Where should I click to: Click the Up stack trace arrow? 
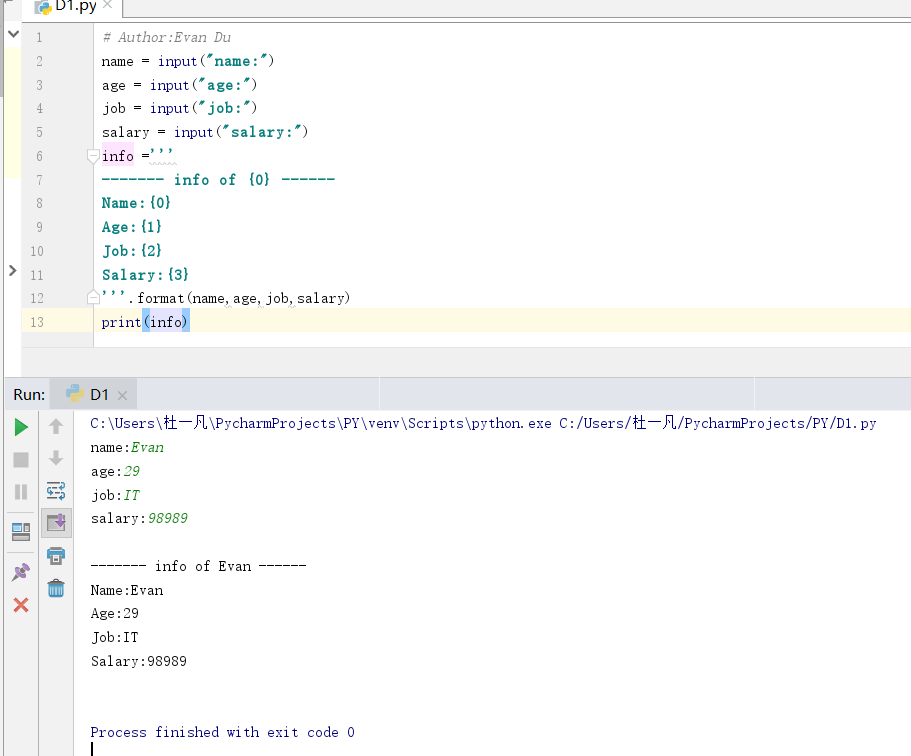tap(56, 427)
